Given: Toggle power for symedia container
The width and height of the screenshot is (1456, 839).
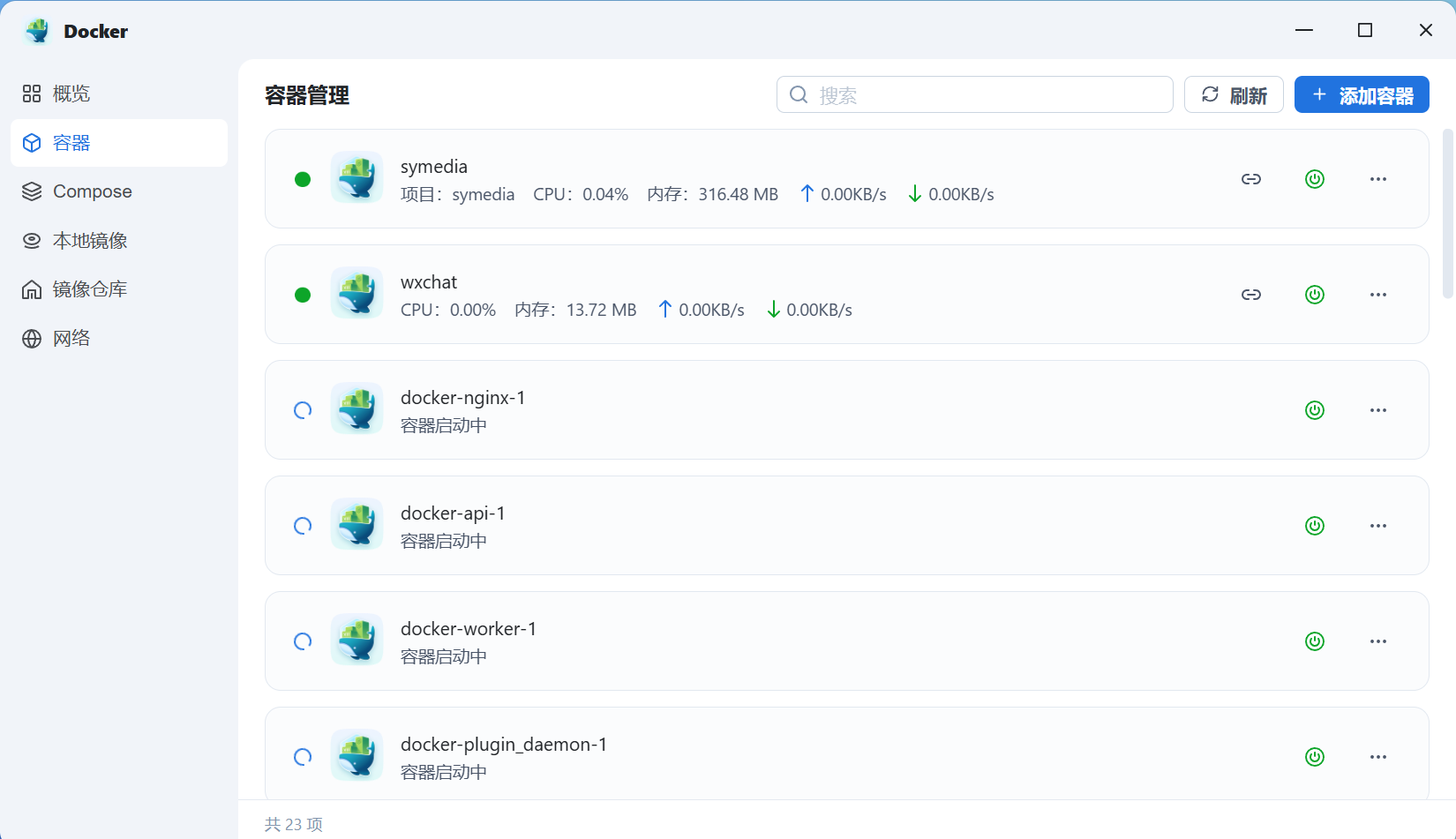Looking at the screenshot, I should point(1314,179).
